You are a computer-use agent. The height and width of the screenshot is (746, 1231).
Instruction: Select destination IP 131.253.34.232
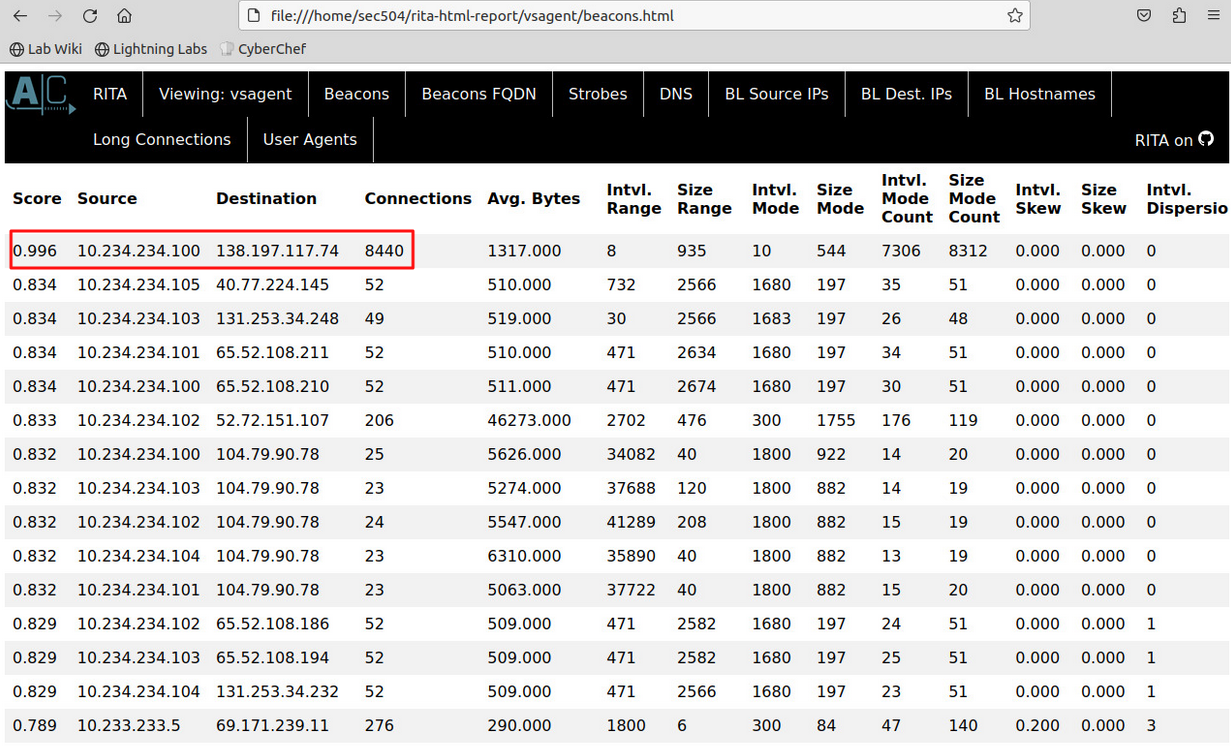[x=277, y=693]
